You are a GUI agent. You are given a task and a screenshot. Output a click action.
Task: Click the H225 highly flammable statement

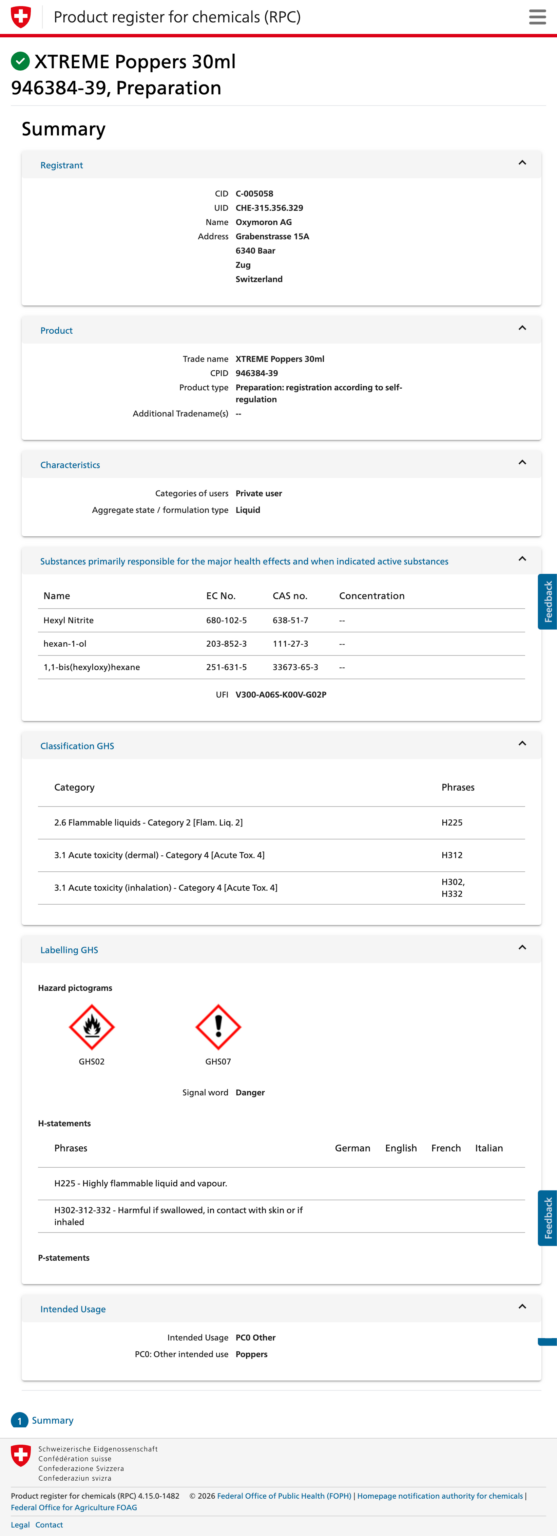(x=141, y=1183)
